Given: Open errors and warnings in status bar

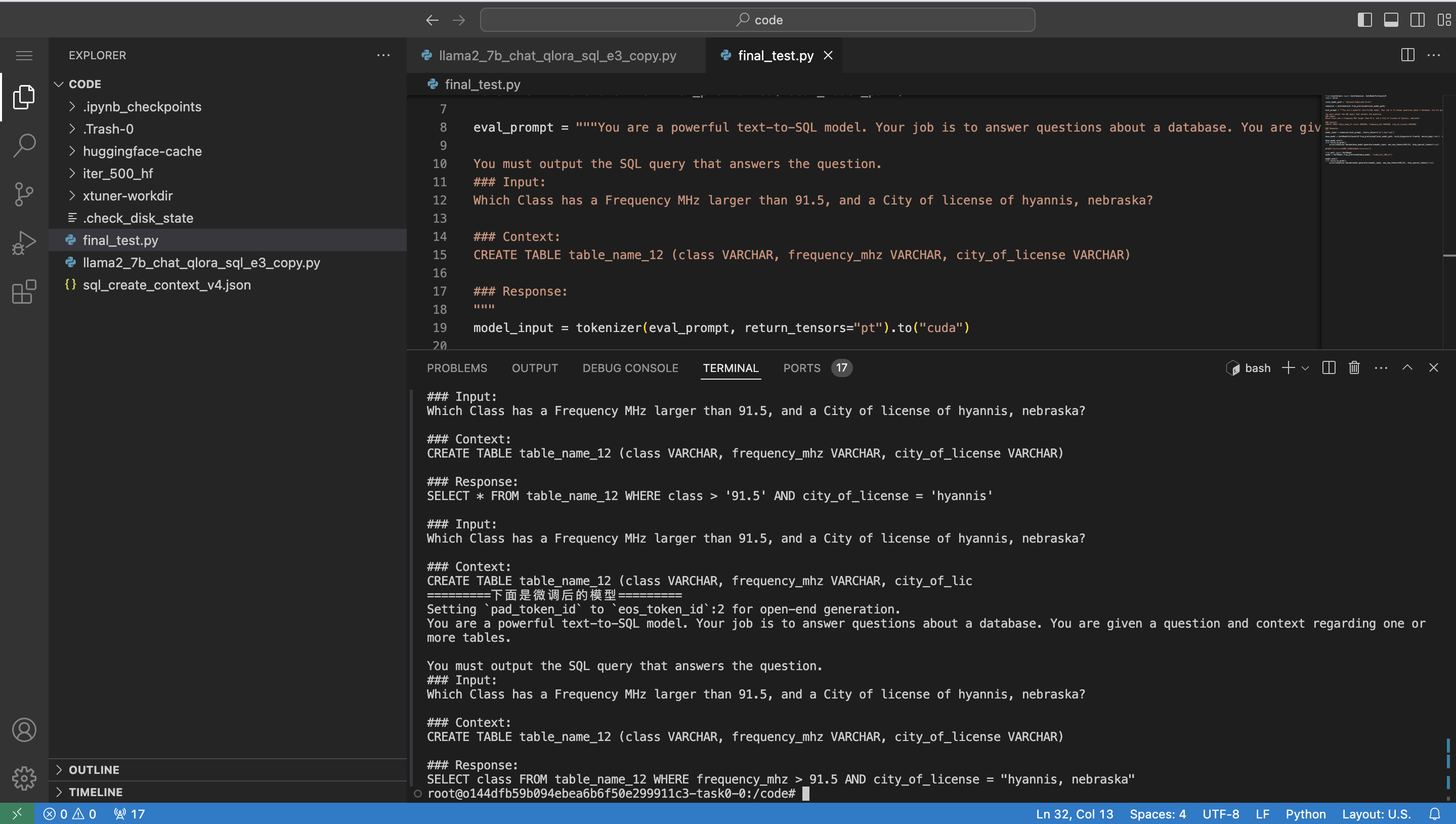Looking at the screenshot, I should click(x=70, y=814).
